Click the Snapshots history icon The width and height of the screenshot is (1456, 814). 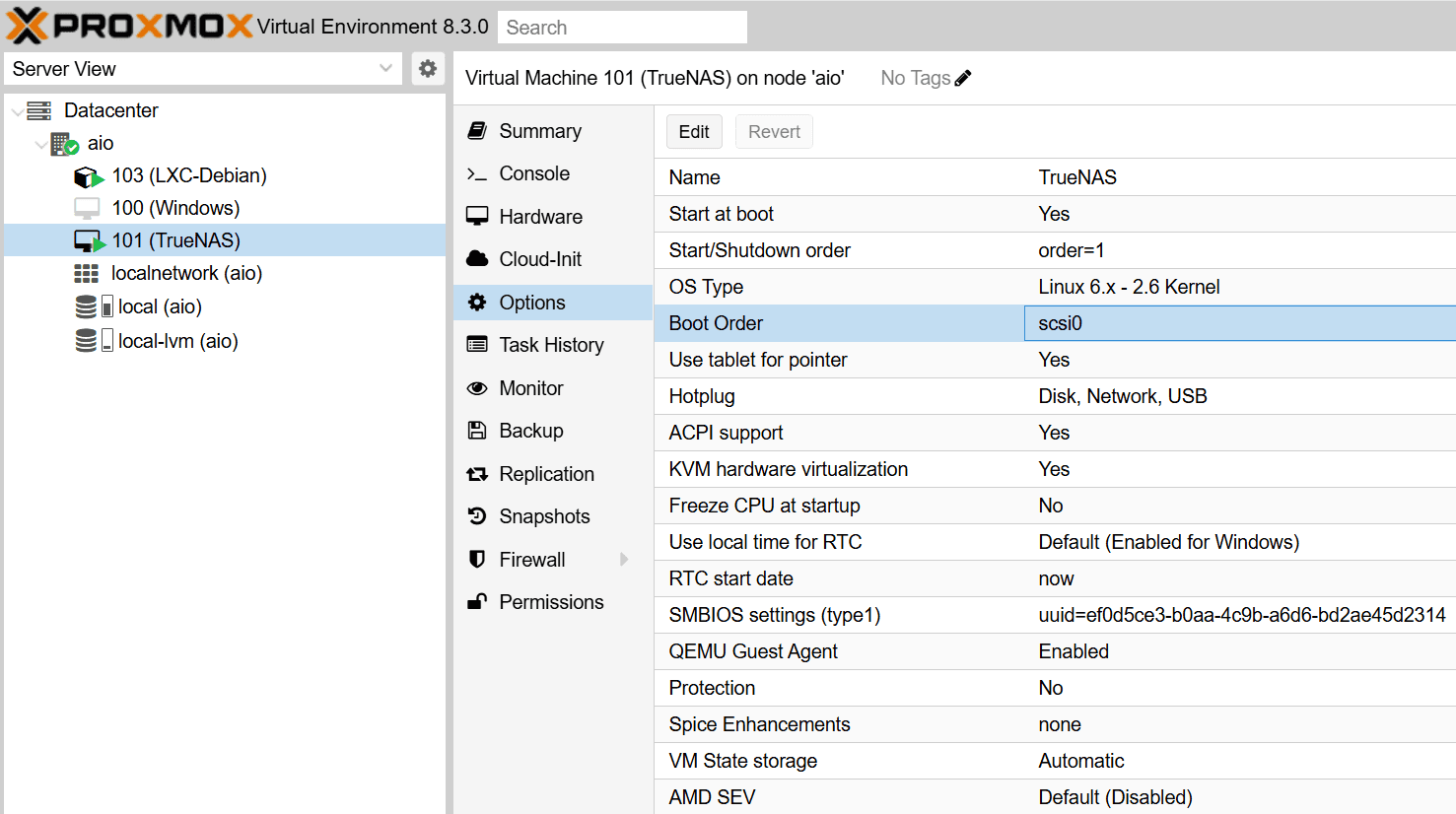(x=477, y=515)
